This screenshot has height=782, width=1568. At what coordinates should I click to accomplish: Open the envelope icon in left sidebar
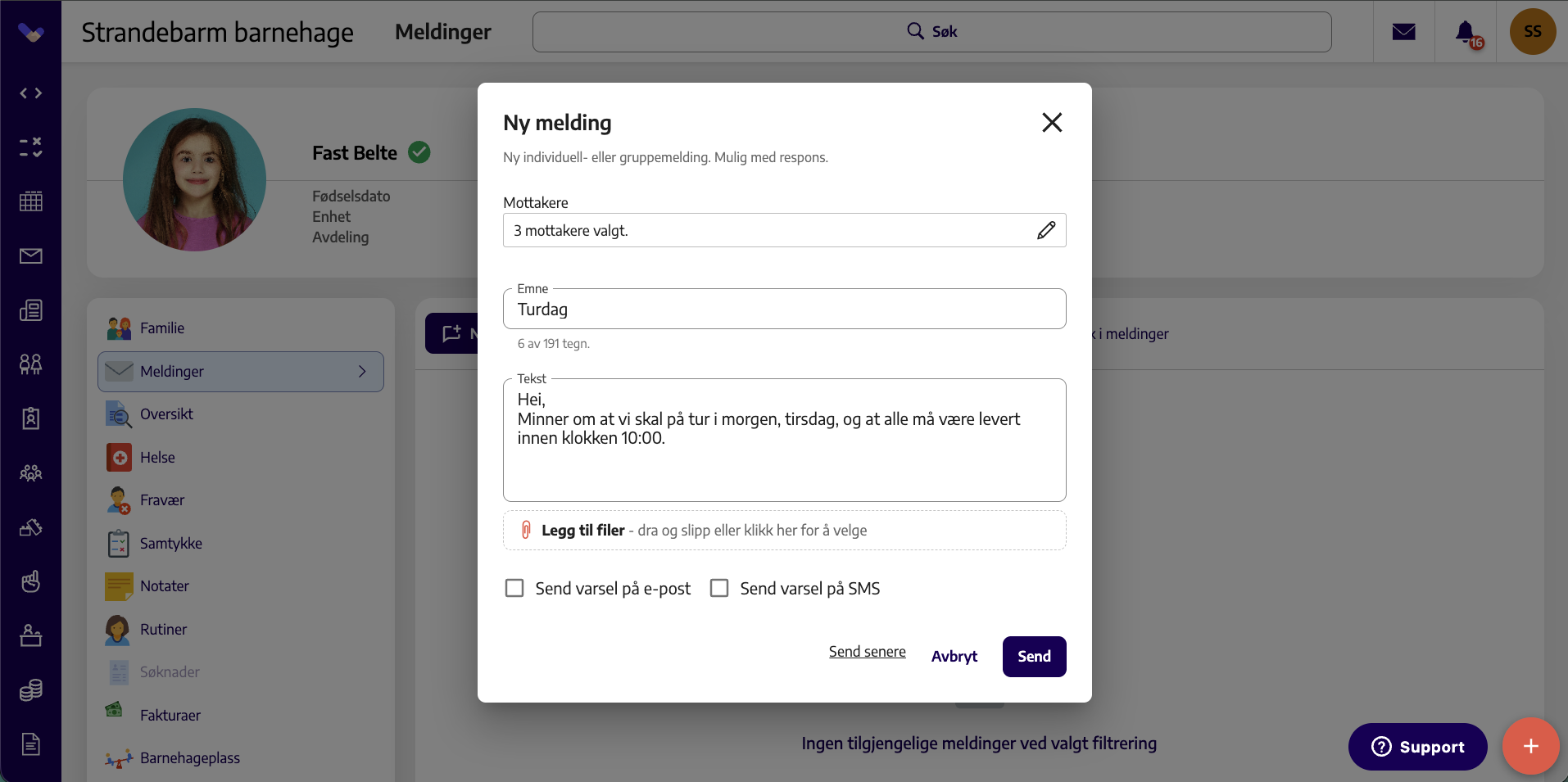(31, 256)
